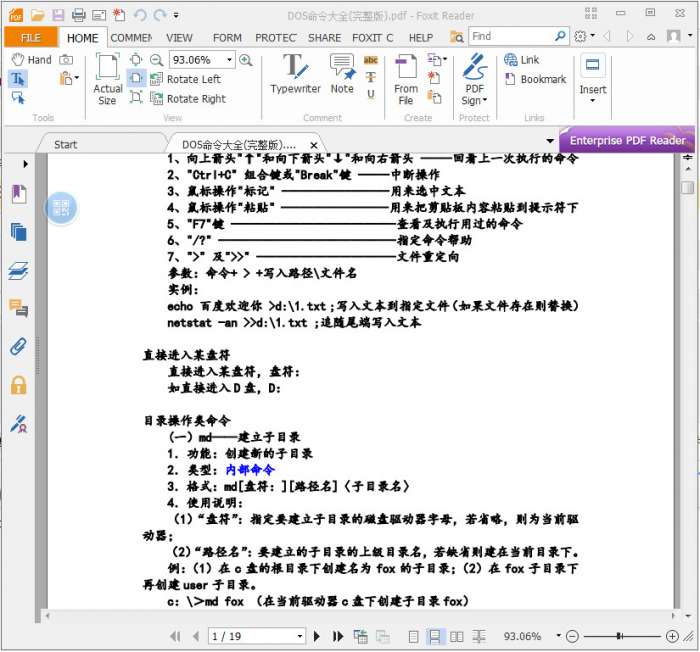Click the floating QR code circle button
Image resolution: width=700 pixels, height=652 pixels.
pyautogui.click(x=61, y=208)
